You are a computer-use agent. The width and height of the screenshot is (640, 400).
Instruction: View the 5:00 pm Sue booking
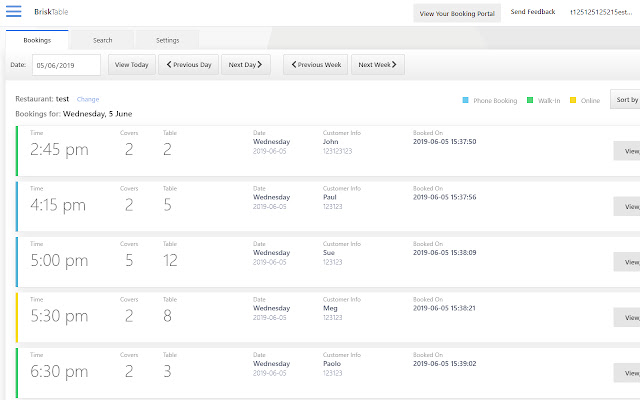pyautogui.click(x=627, y=262)
